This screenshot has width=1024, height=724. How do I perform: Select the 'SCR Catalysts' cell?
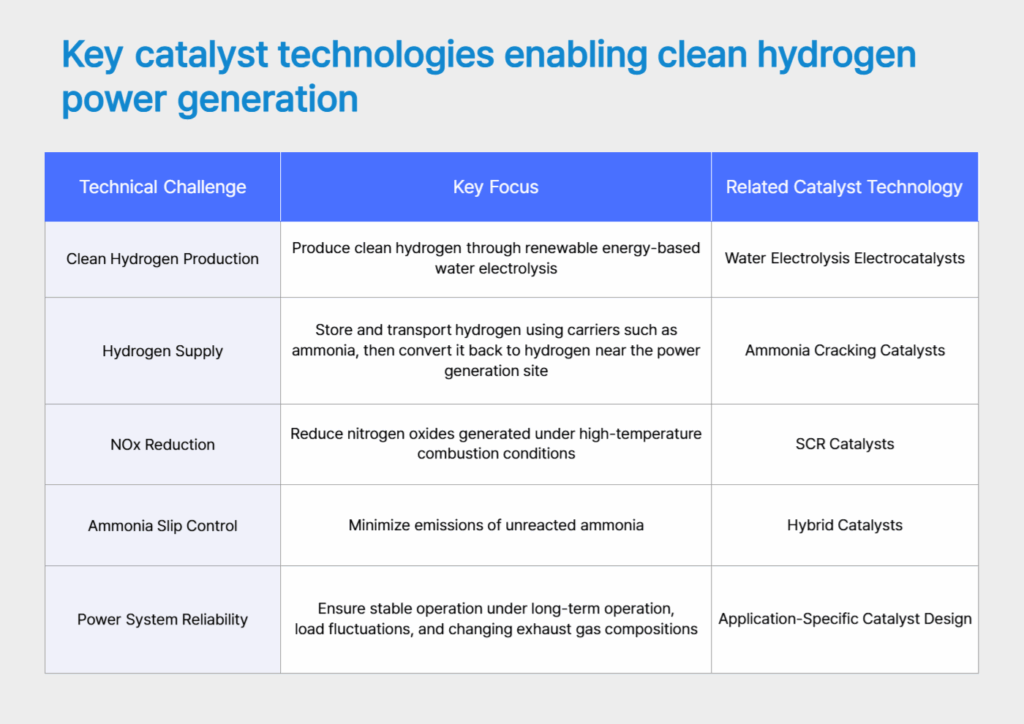[x=844, y=445]
